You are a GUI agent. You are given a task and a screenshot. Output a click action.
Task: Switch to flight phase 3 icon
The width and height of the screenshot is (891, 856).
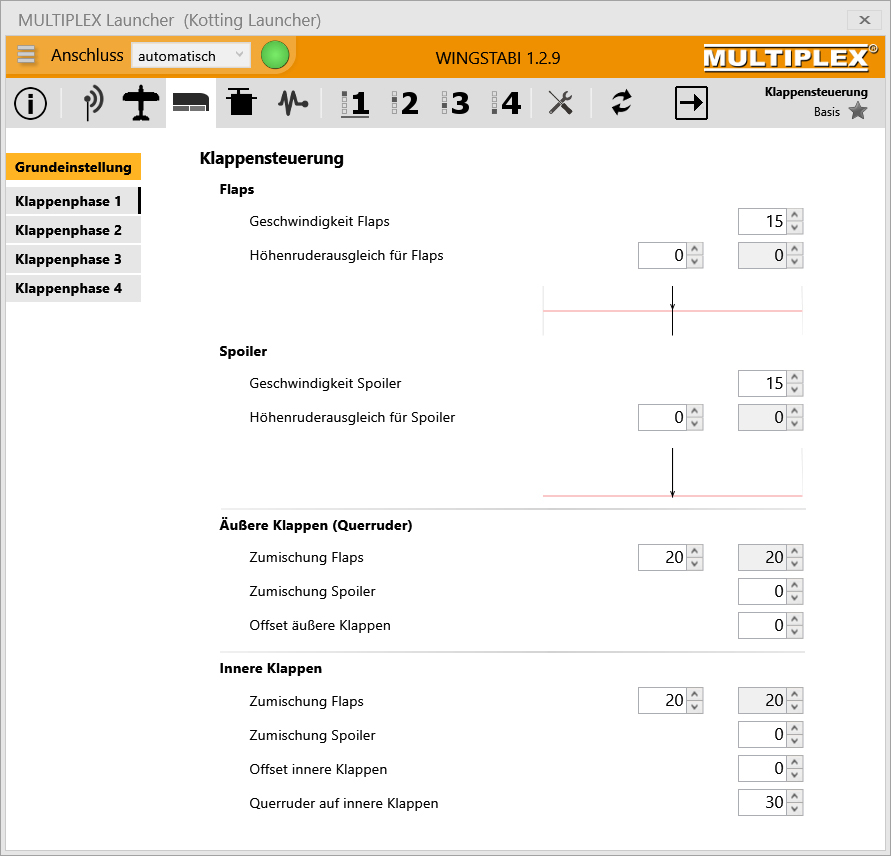(456, 103)
